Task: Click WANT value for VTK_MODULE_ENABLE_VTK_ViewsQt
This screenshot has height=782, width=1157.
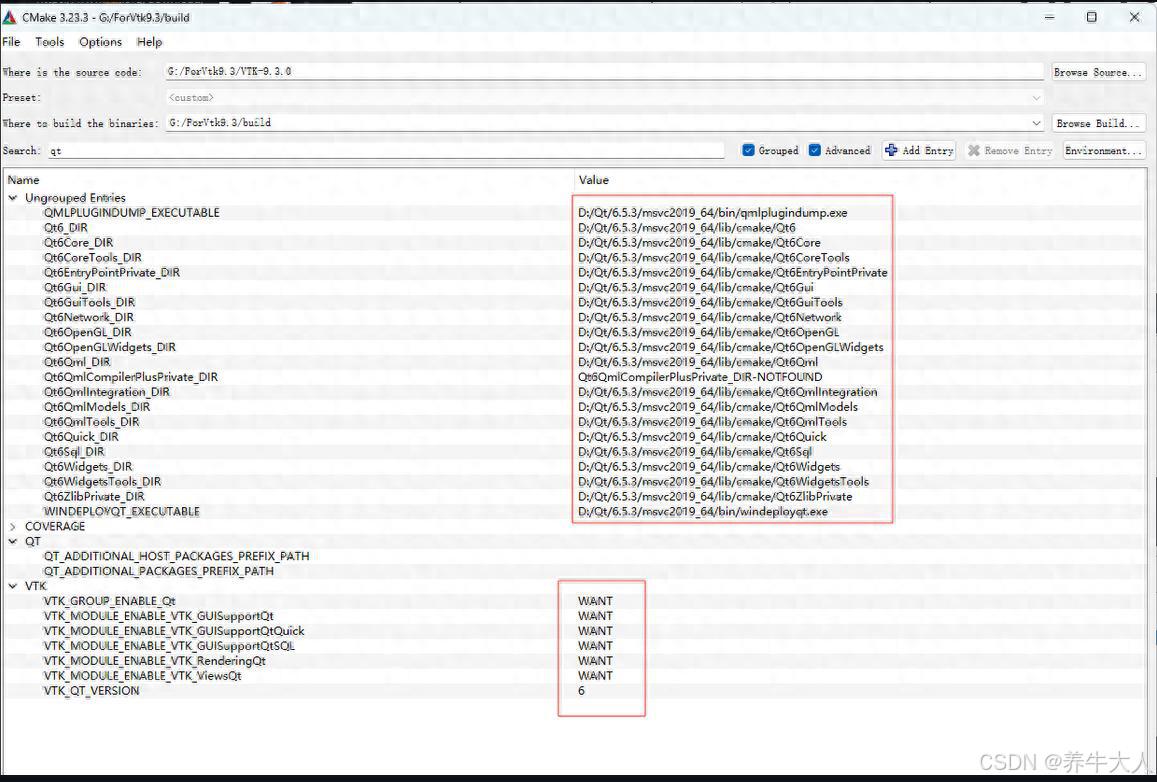Action: click(595, 676)
